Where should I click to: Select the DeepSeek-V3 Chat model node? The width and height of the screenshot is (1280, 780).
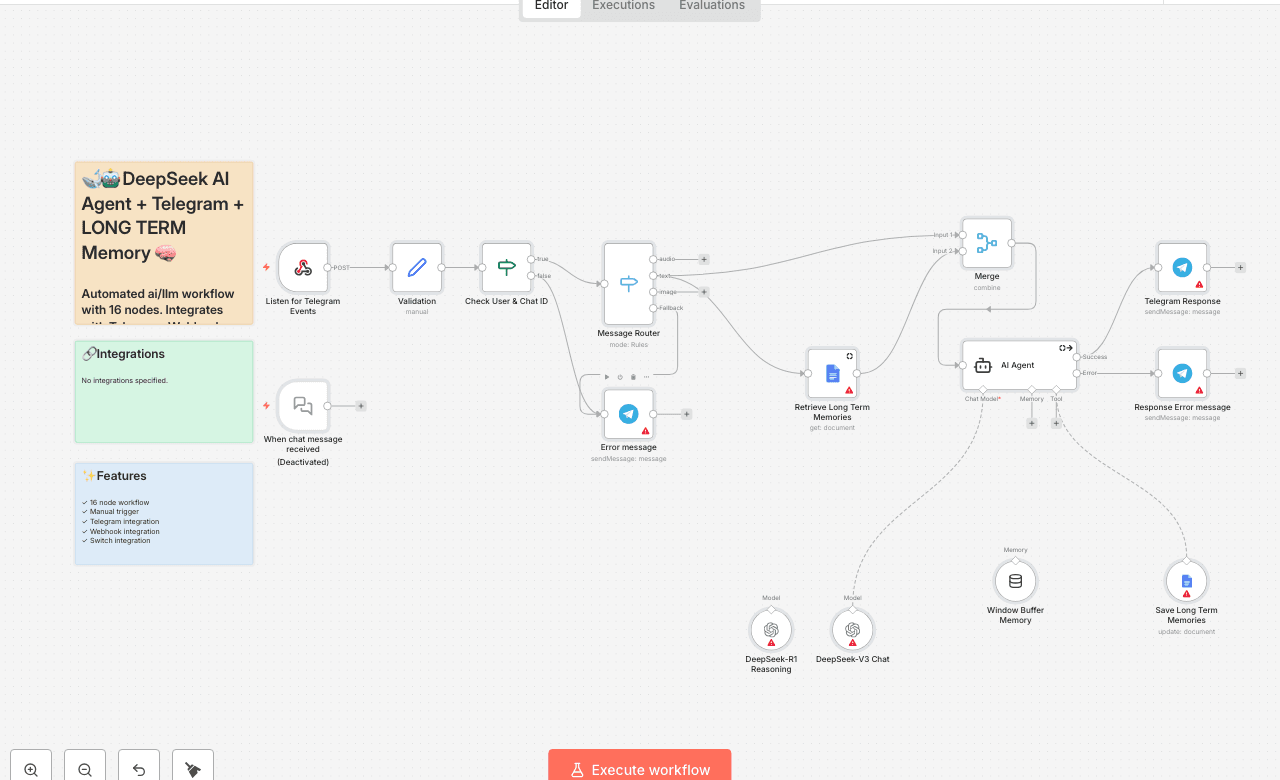coord(852,630)
